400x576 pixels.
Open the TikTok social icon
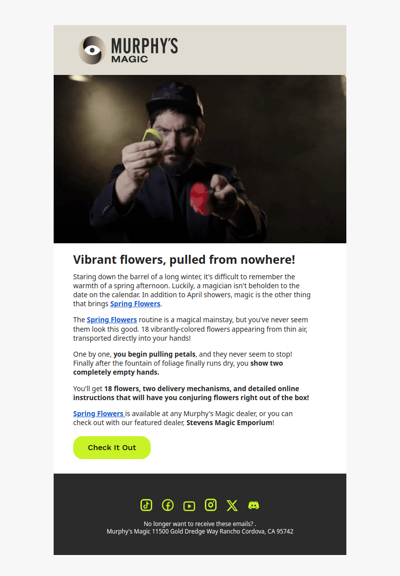click(x=146, y=505)
